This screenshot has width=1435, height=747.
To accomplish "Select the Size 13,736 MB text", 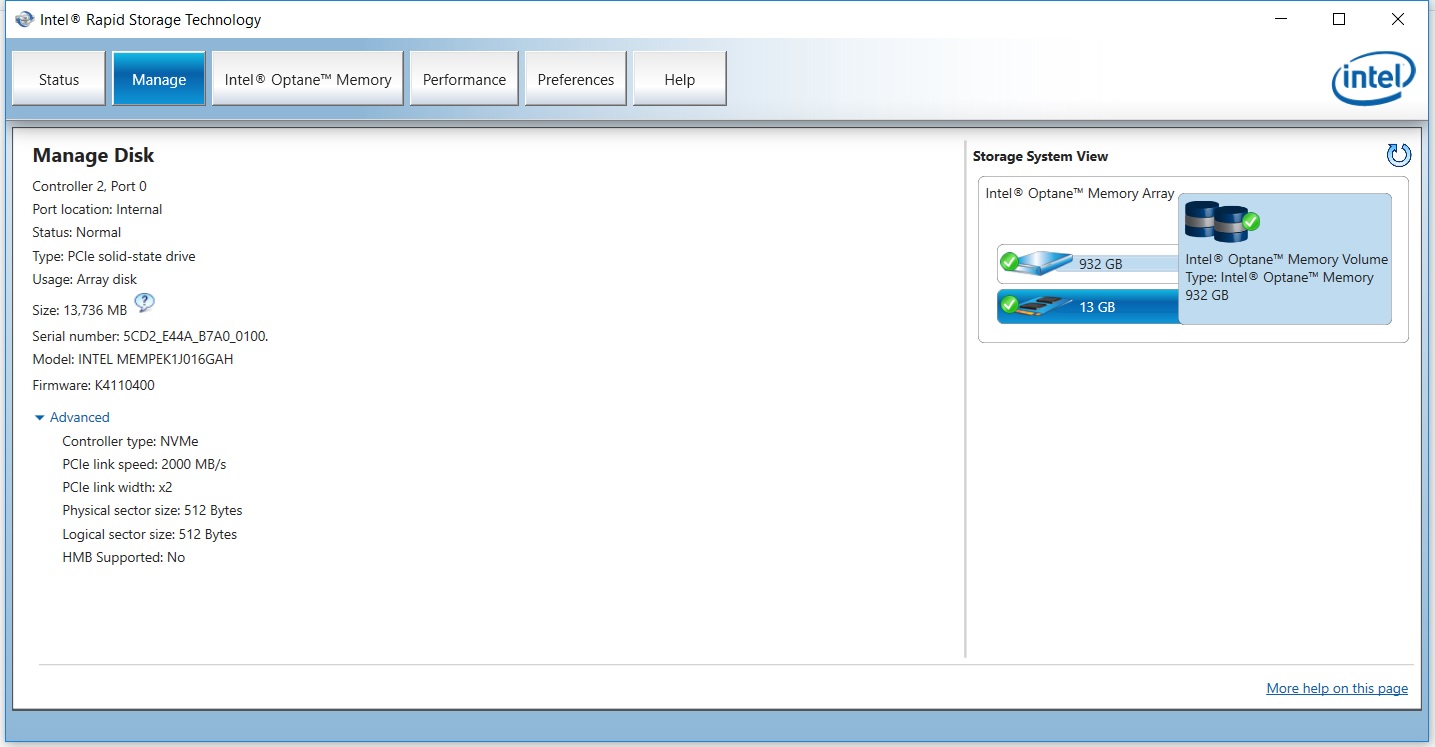I will (80, 310).
